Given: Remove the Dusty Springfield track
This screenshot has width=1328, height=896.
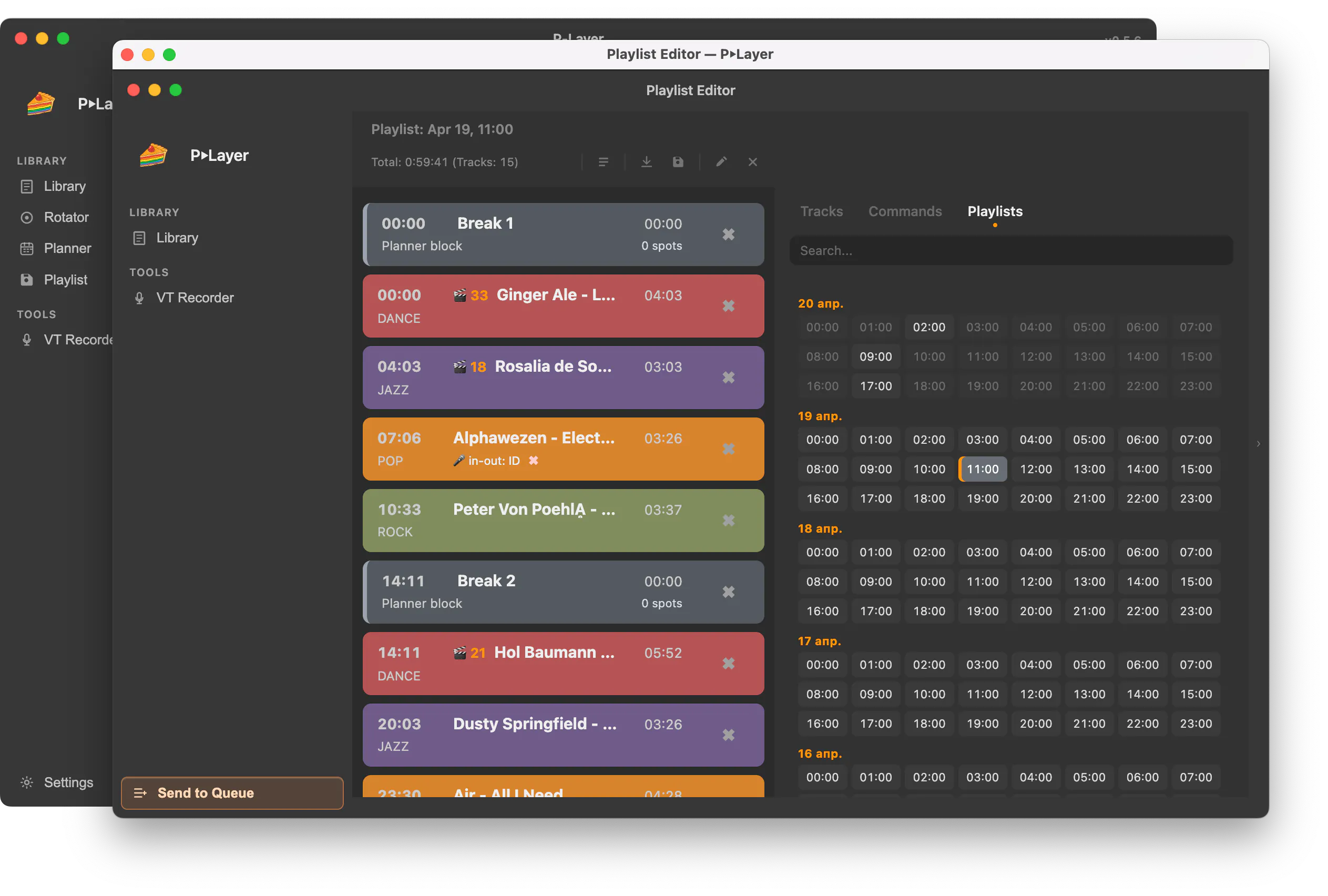Looking at the screenshot, I should pos(728,734).
